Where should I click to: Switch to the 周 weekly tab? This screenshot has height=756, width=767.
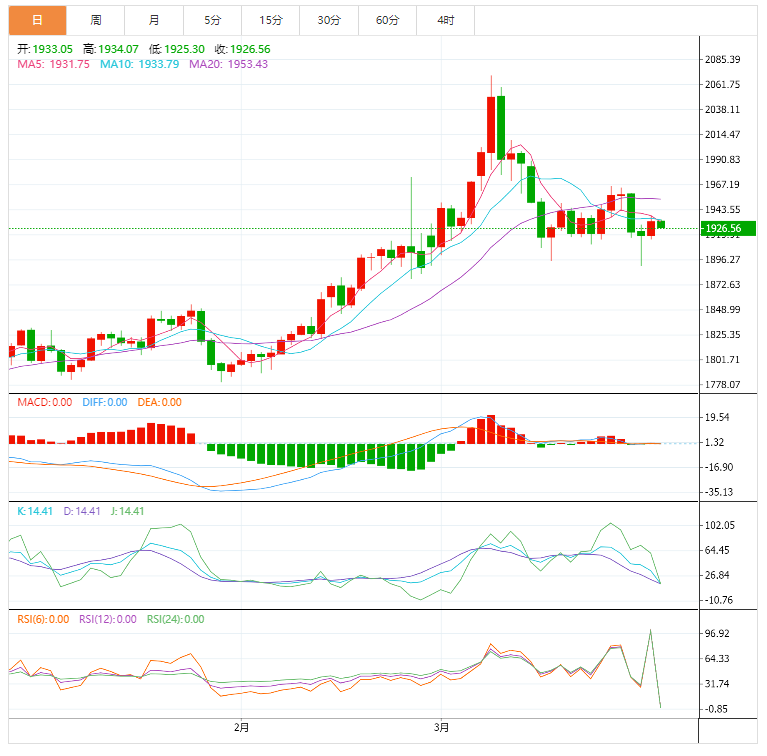(95, 20)
